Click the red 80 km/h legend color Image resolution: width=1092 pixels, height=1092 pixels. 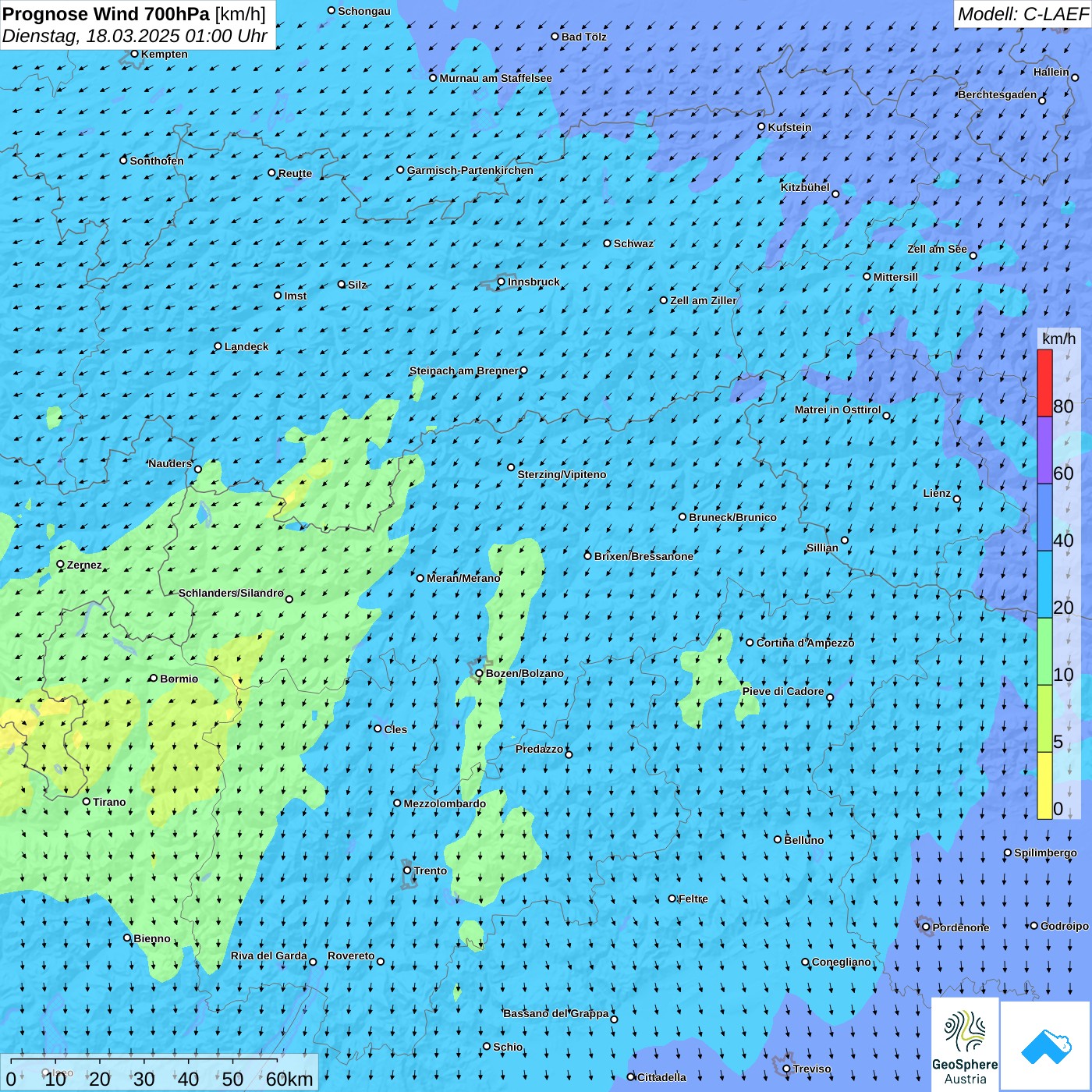coord(1044,382)
